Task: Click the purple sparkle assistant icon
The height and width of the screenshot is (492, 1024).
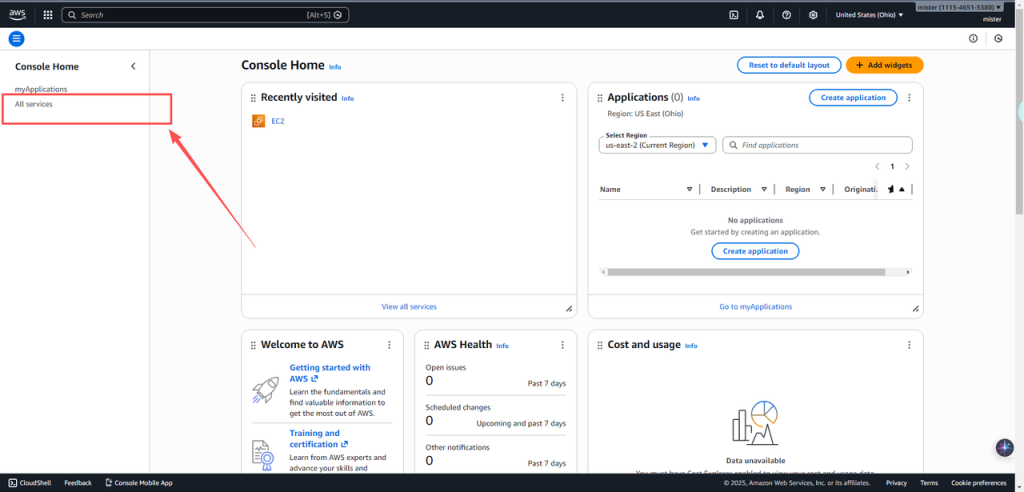Action: pos(1004,448)
